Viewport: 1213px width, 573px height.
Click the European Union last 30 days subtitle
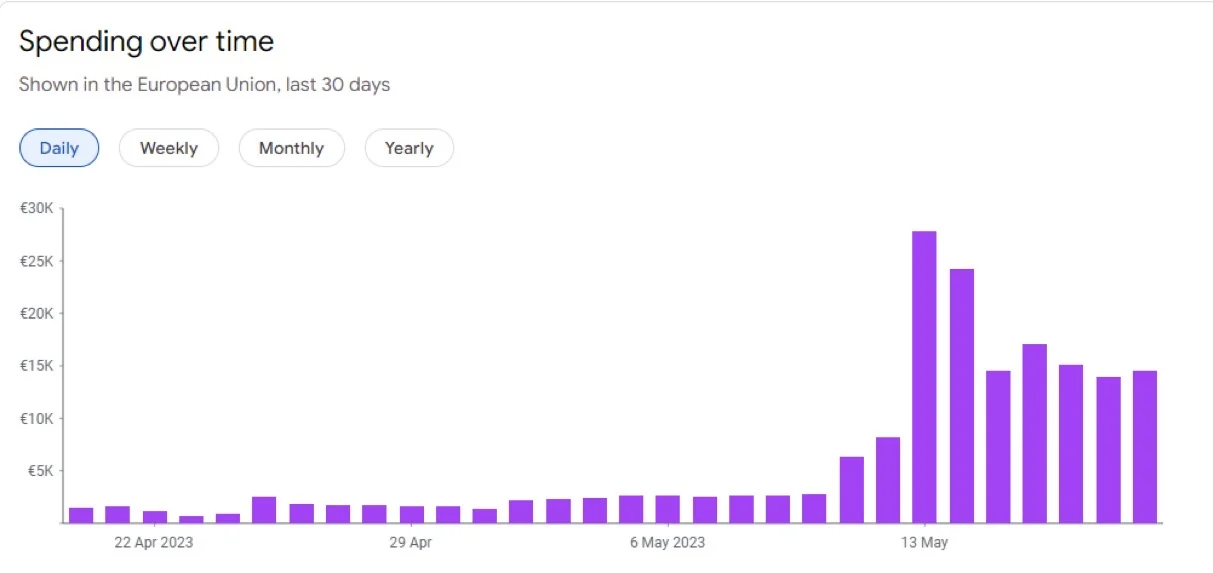pyautogui.click(x=204, y=85)
